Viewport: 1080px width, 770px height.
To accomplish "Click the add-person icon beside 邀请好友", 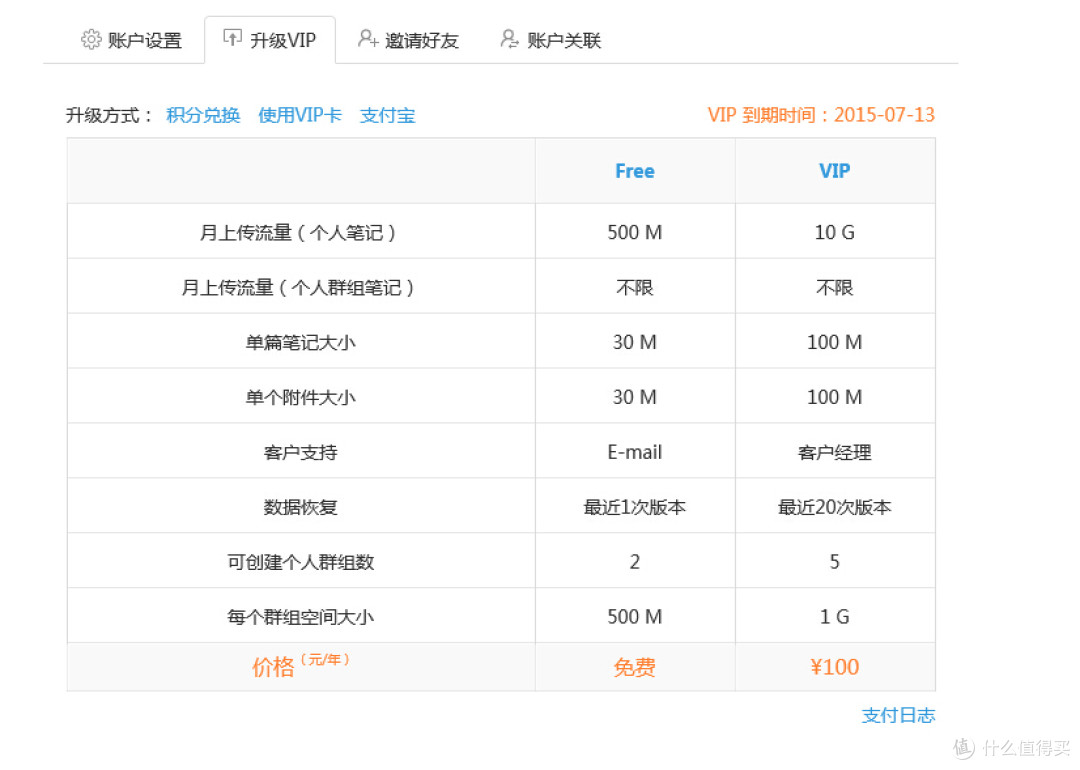I will [368, 39].
